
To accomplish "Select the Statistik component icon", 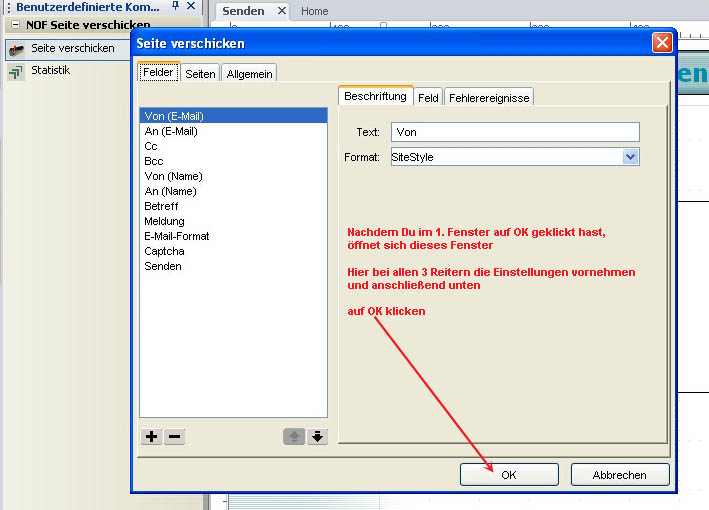I will coord(16,71).
